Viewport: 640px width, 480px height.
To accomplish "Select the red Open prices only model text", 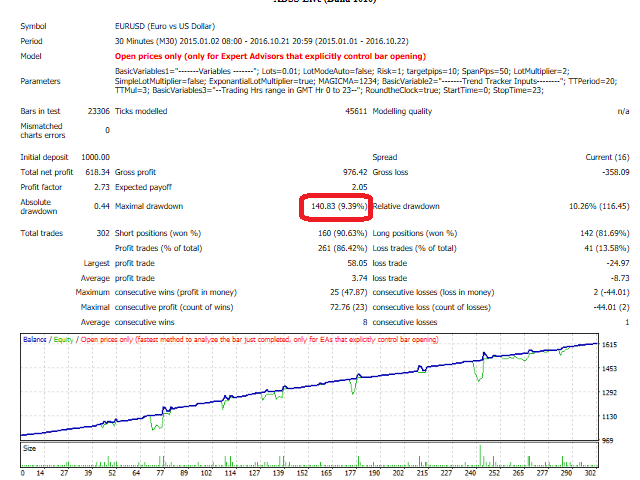I will tap(270, 56).
